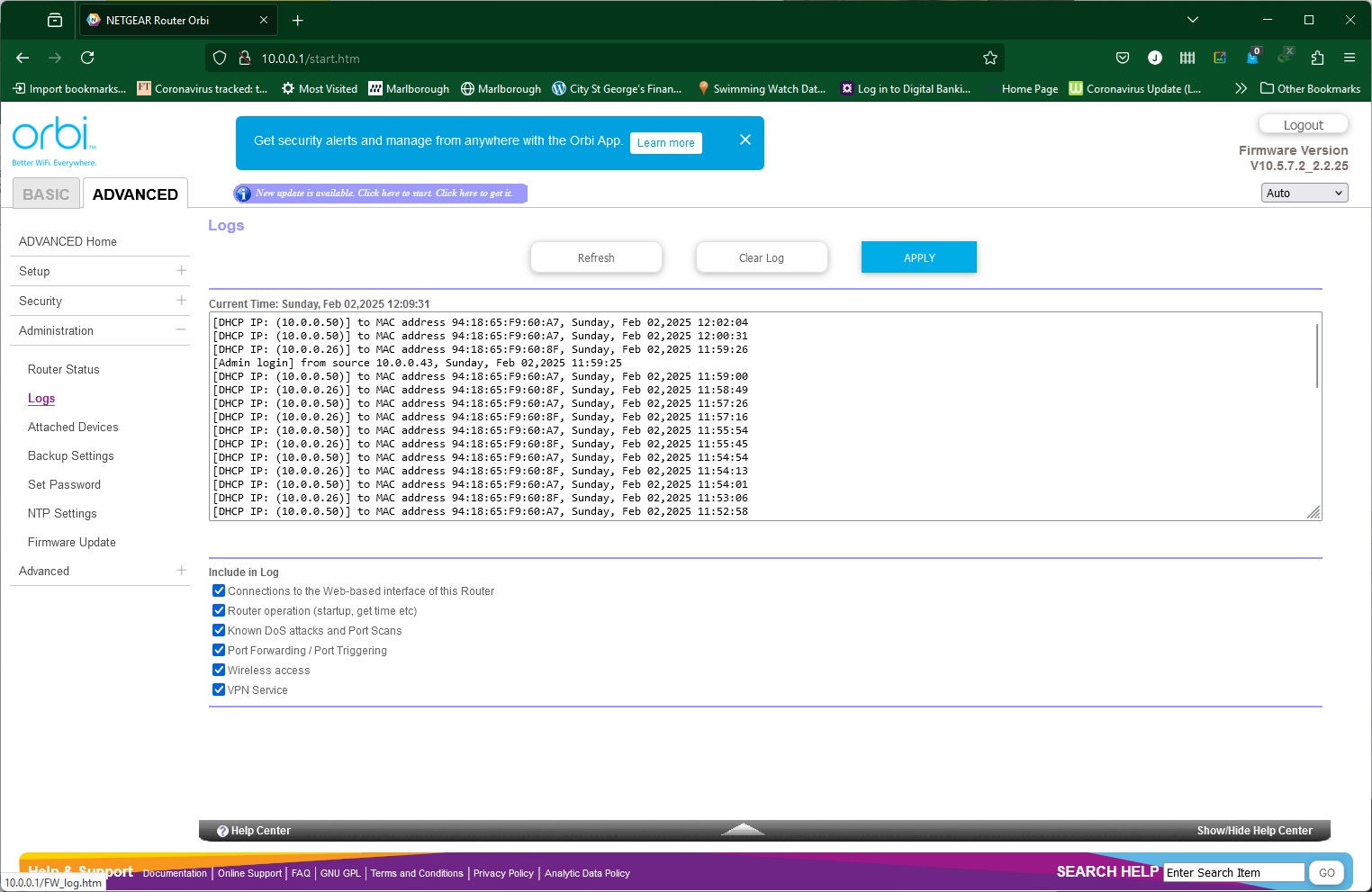Image resolution: width=1372 pixels, height=892 pixels.
Task: Click the Enter Search Item help field
Action: point(1232,872)
